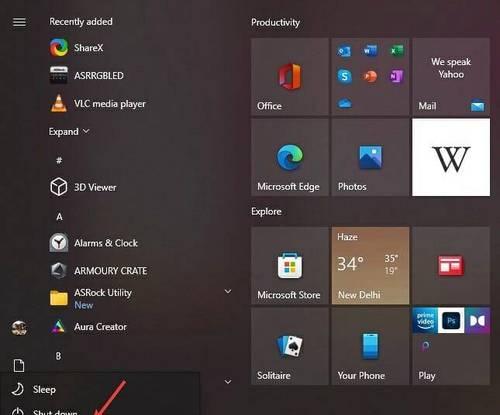Select Sleep from power menu
Image resolution: width=500 pixels, height=415 pixels.
coord(100,389)
